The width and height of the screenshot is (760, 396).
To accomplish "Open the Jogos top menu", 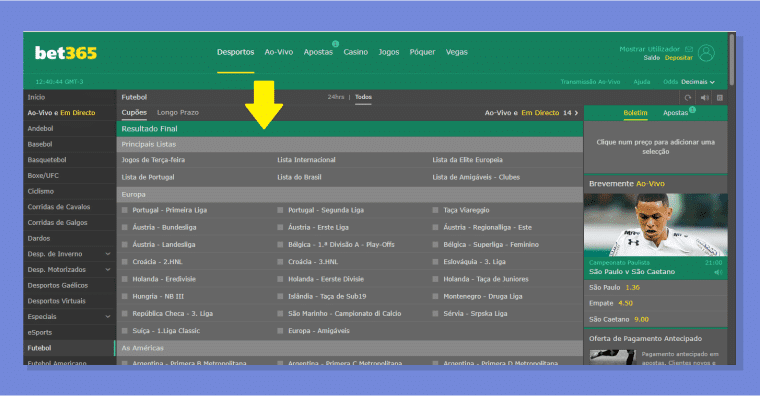I will (389, 52).
